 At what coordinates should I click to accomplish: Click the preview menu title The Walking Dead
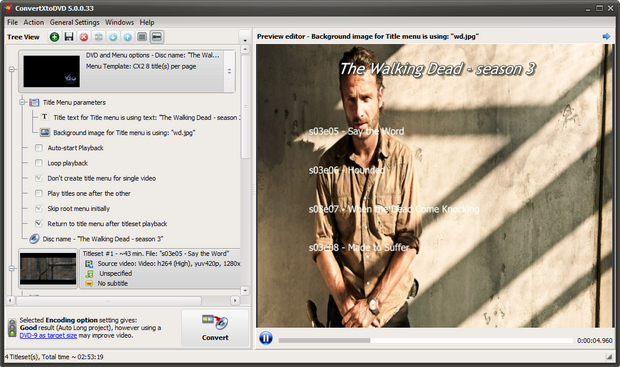(x=437, y=69)
